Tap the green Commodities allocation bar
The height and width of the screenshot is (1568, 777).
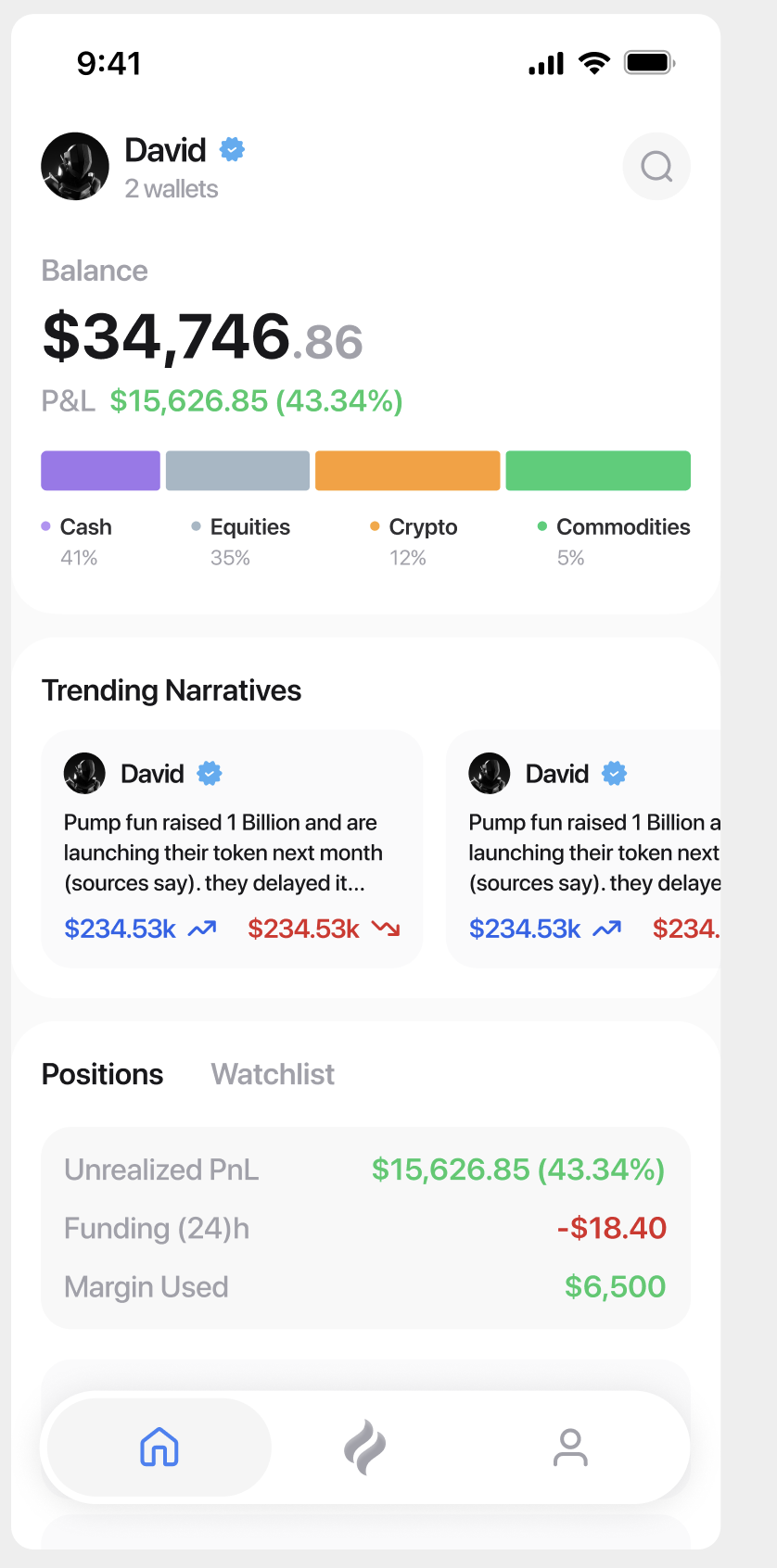(x=598, y=471)
